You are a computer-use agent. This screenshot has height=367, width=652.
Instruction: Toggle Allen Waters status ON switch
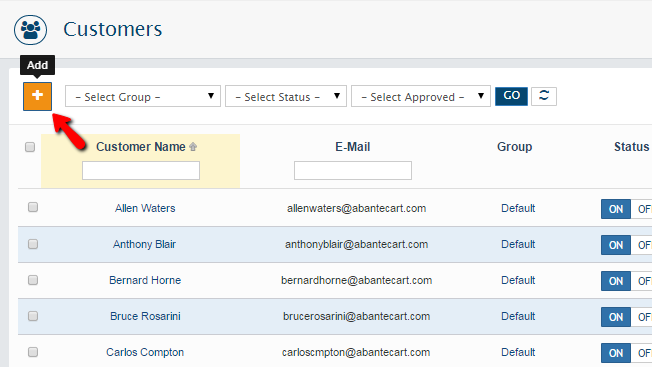tap(615, 209)
